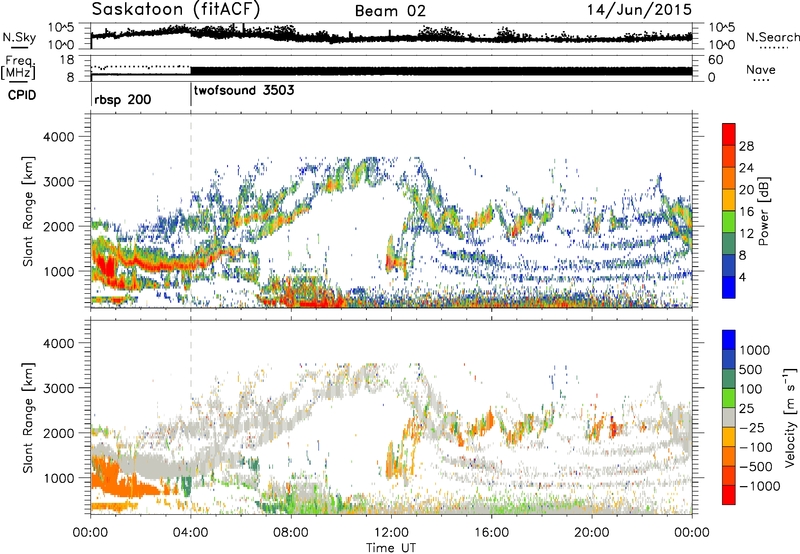Click the 'N.Search' legend label
This screenshot has width=800, height=554.
click(772, 37)
